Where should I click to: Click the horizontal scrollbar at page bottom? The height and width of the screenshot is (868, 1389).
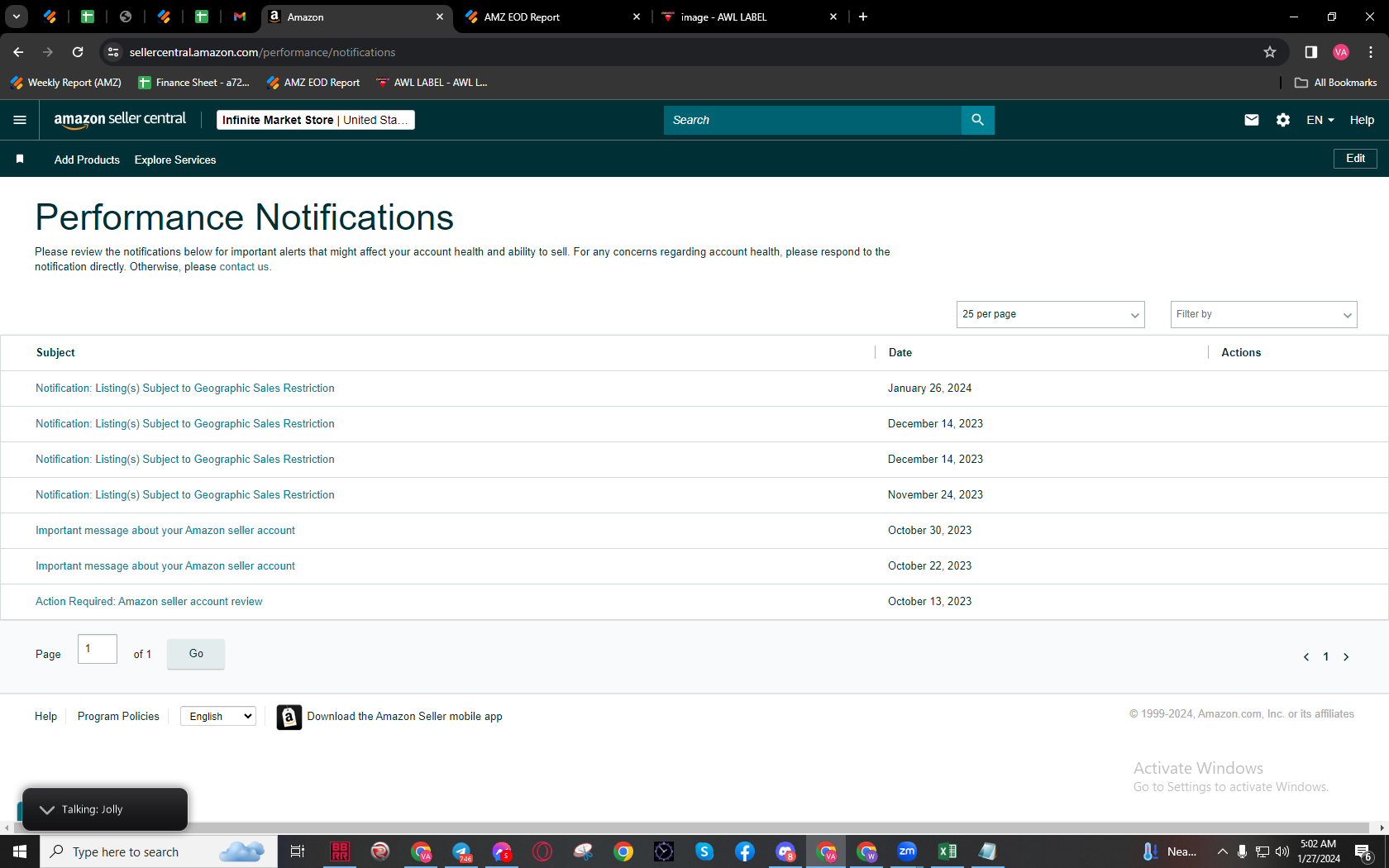coord(690,827)
